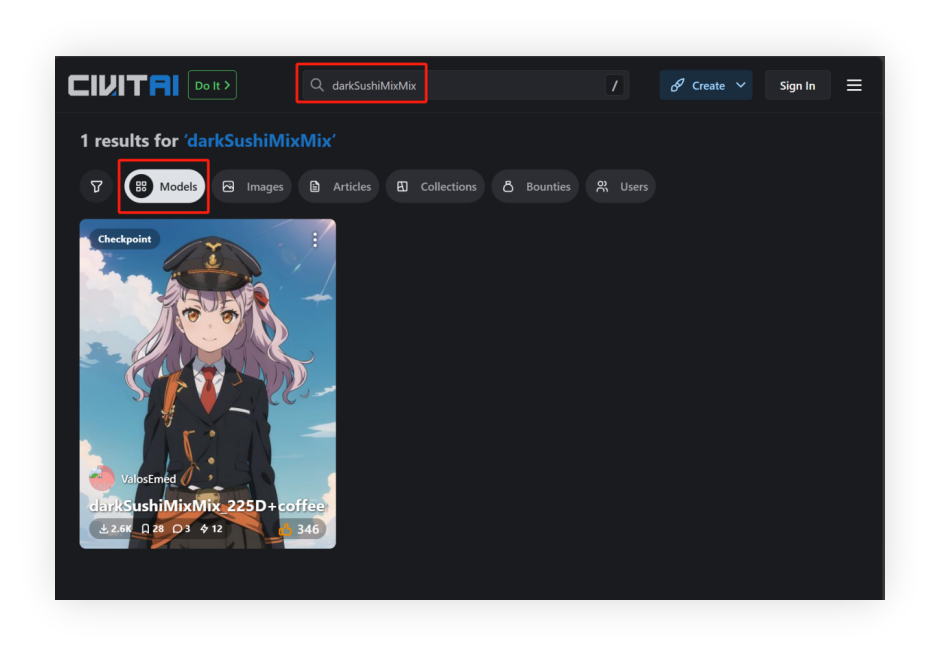The height and width of the screenshot is (657, 940).
Task: Open the filter options funnel icon
Action: (96, 186)
